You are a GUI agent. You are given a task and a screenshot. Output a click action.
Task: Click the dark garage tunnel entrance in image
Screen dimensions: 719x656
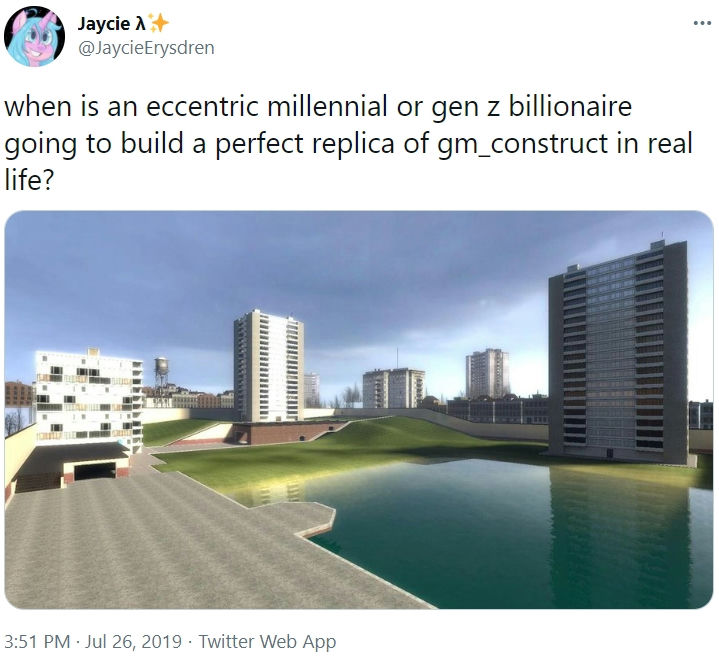[95, 471]
